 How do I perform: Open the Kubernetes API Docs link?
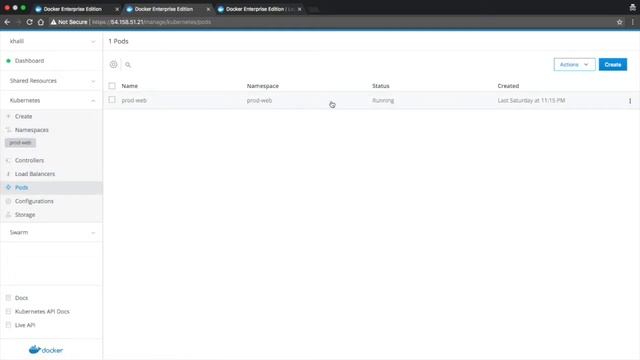(x=42, y=311)
